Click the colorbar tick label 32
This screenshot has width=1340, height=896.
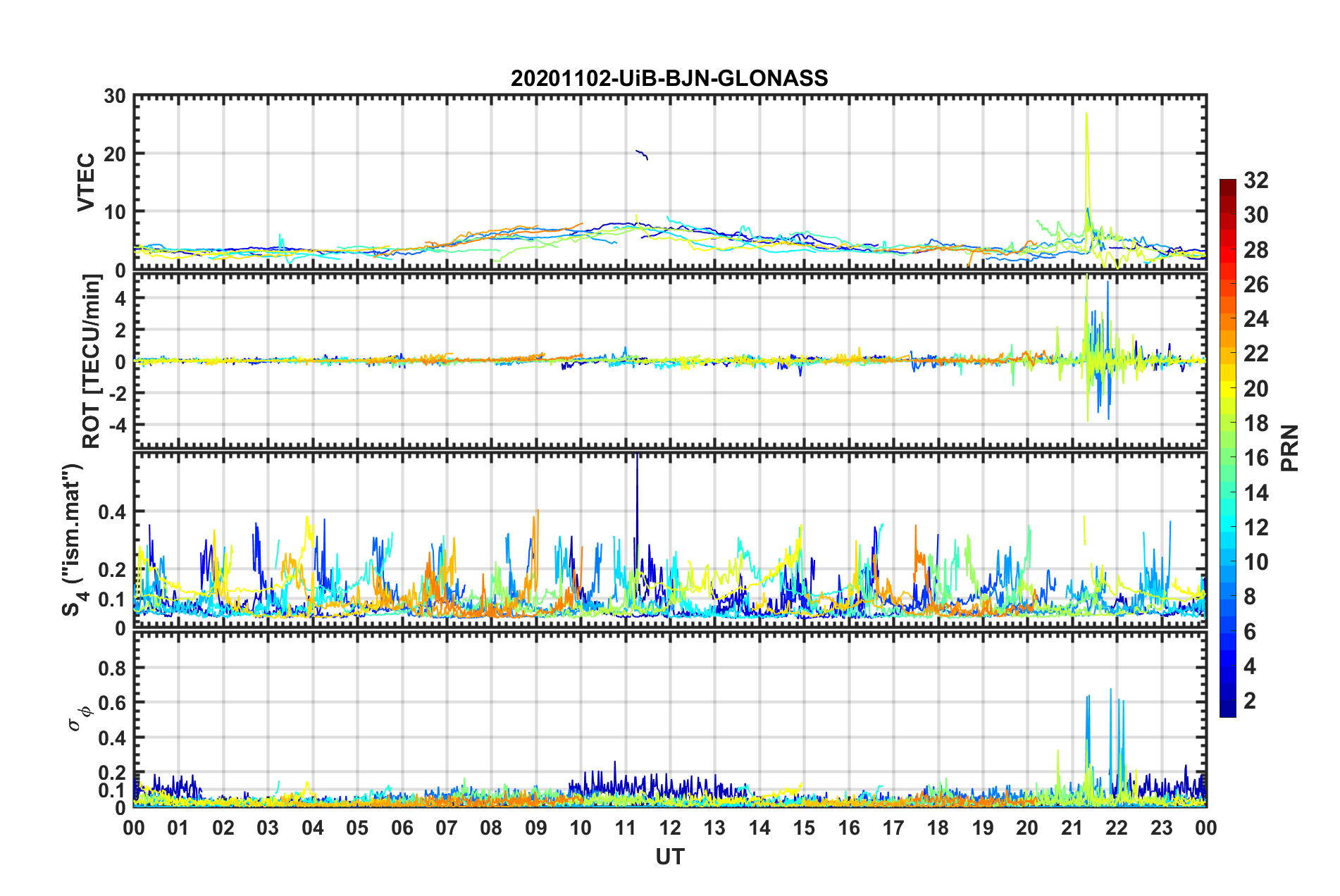tap(1255, 180)
